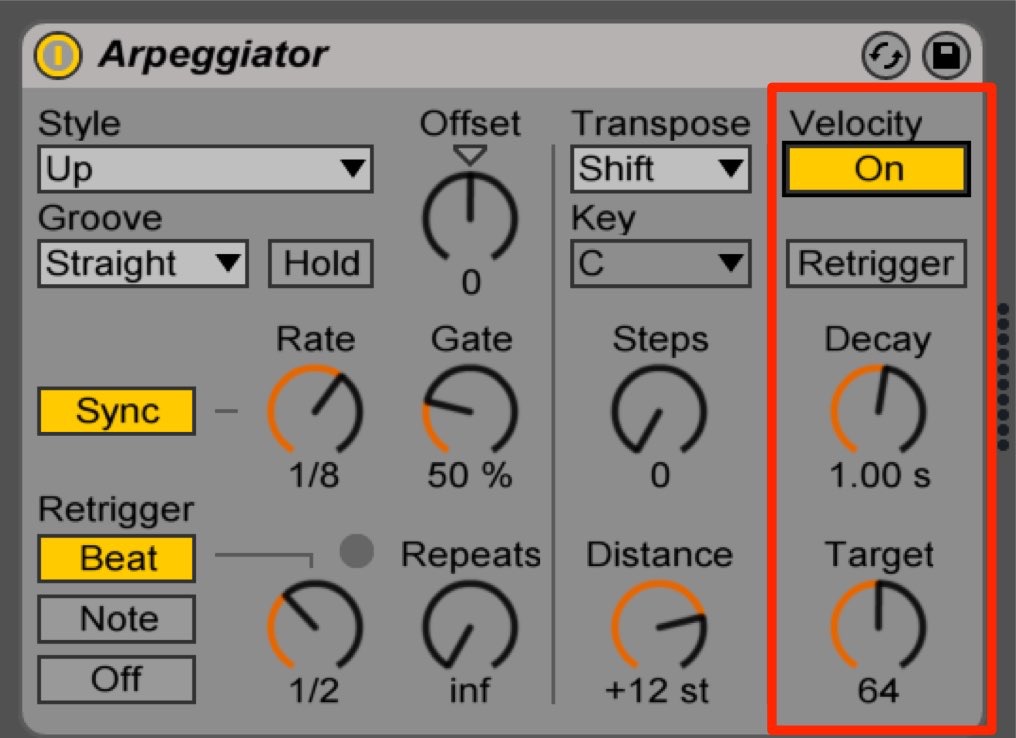Enable the Hold toggle
The width and height of the screenshot is (1016, 738).
[321, 264]
